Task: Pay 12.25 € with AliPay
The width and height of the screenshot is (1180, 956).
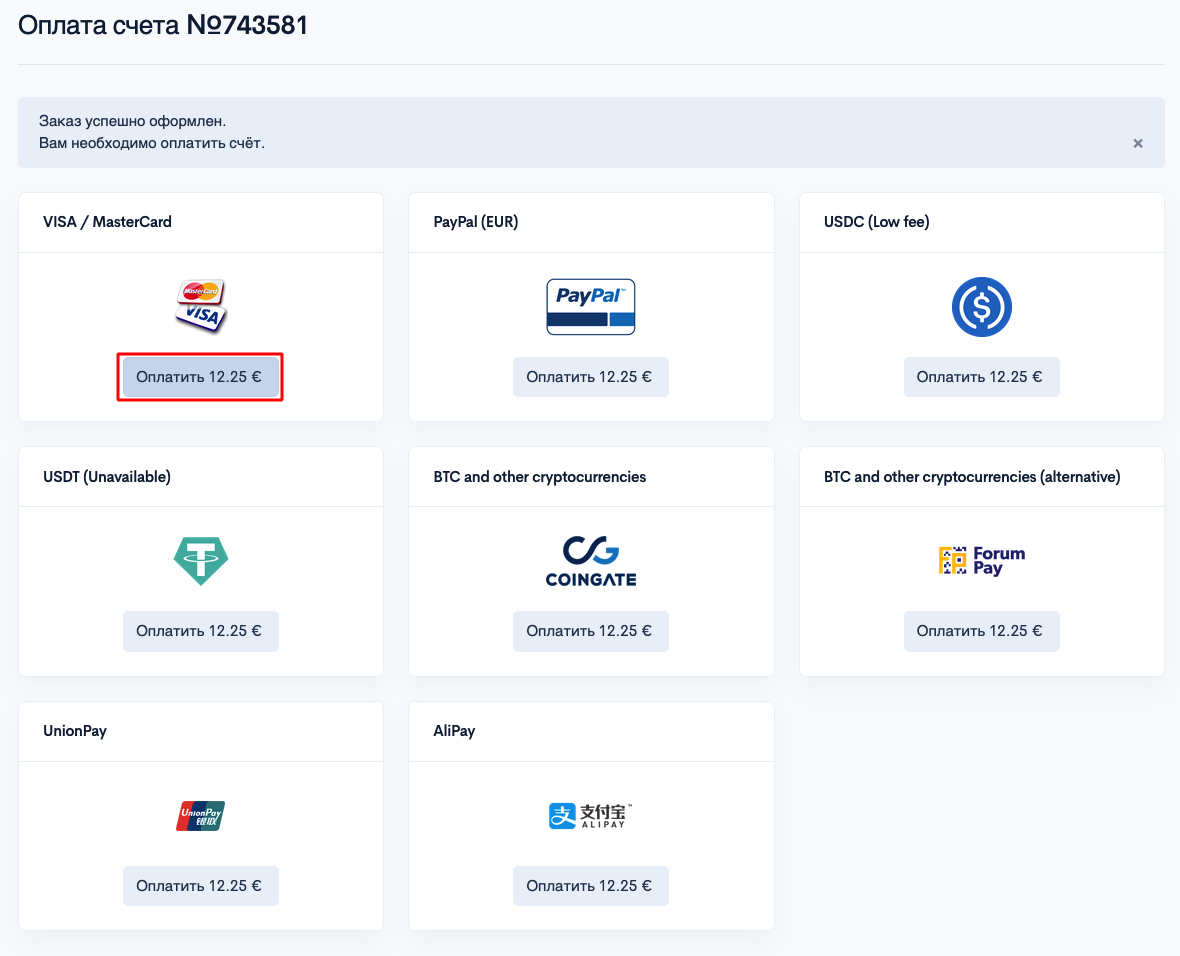Action: 591,886
